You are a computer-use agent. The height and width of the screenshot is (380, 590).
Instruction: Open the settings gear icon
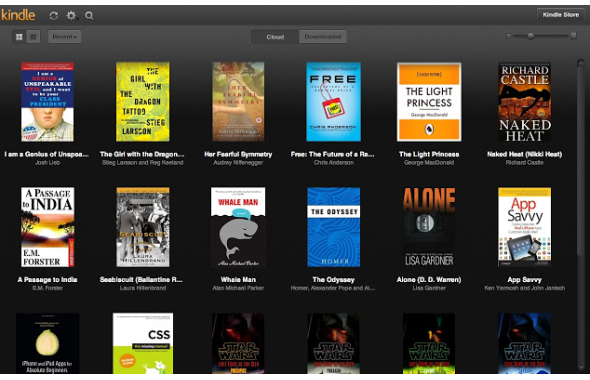click(x=71, y=15)
